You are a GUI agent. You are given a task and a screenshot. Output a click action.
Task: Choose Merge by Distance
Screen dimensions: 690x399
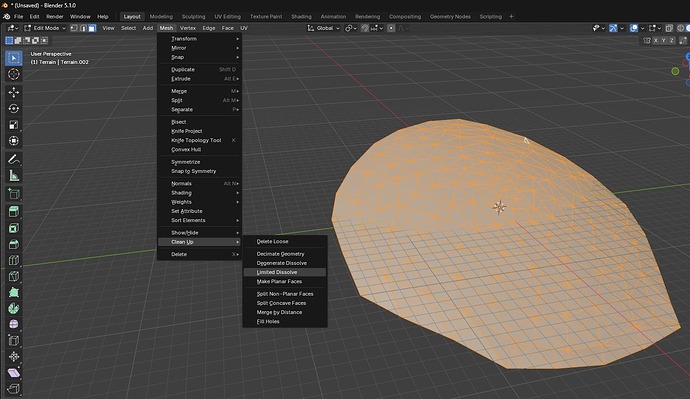(285, 312)
